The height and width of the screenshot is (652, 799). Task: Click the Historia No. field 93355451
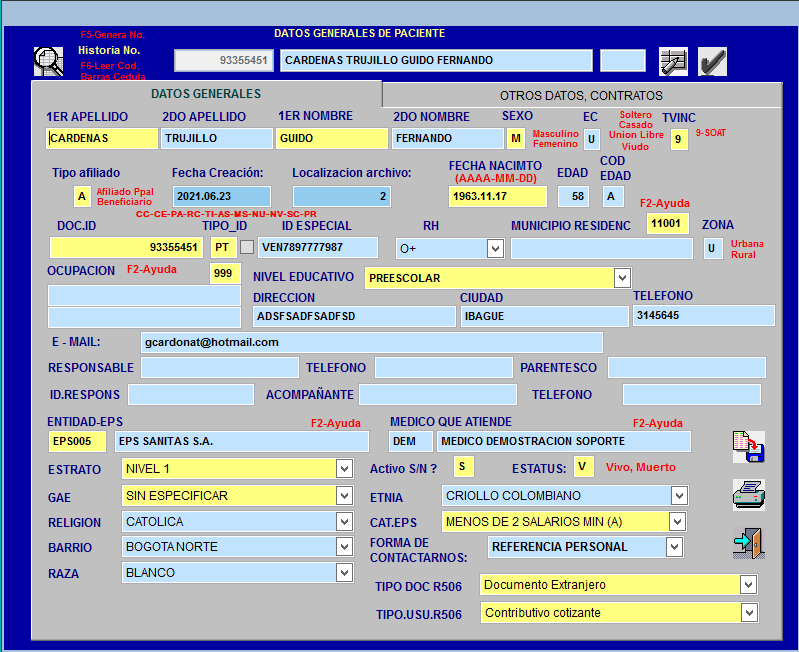click(x=224, y=60)
